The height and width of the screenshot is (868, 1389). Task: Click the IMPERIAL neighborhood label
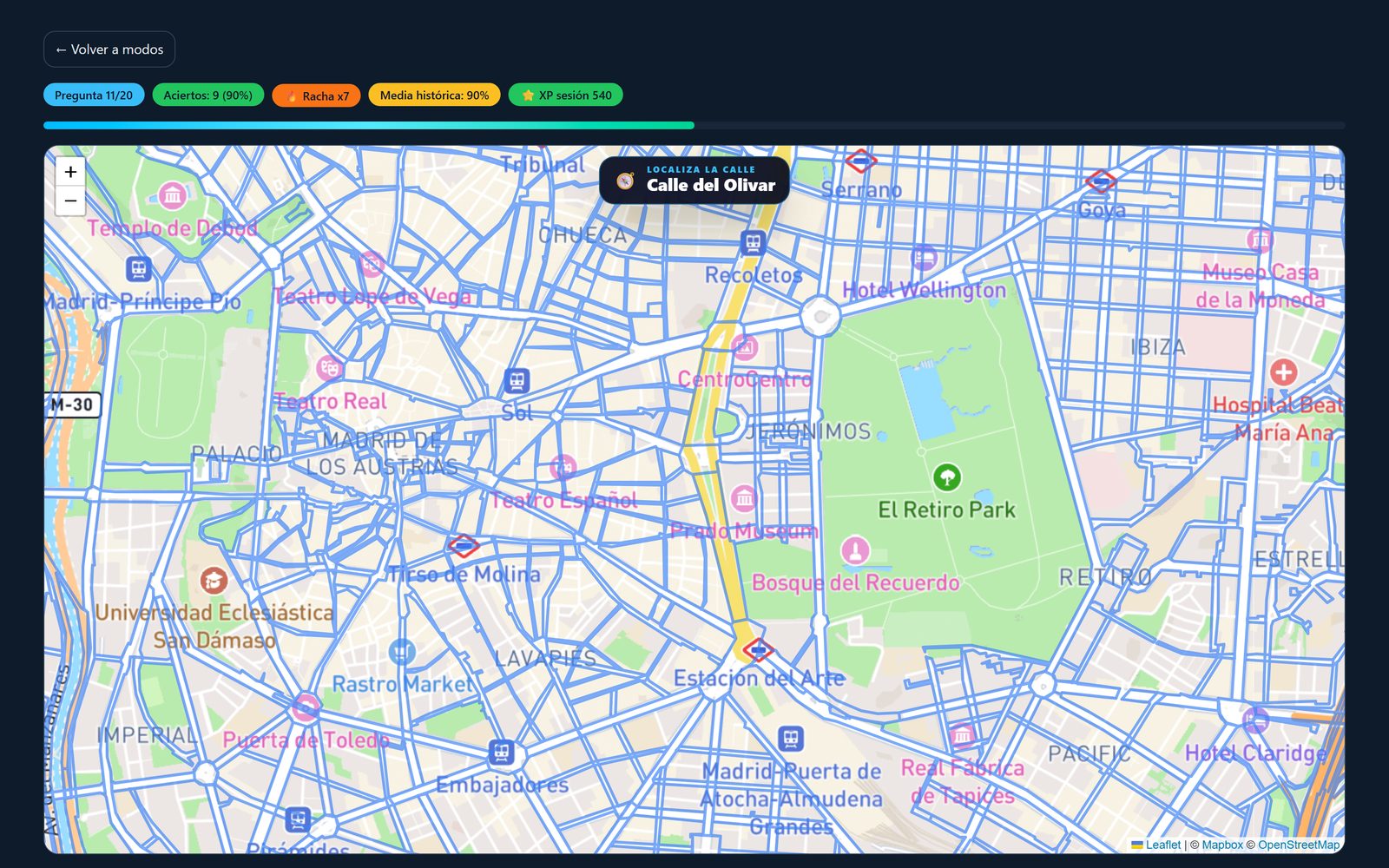[147, 735]
